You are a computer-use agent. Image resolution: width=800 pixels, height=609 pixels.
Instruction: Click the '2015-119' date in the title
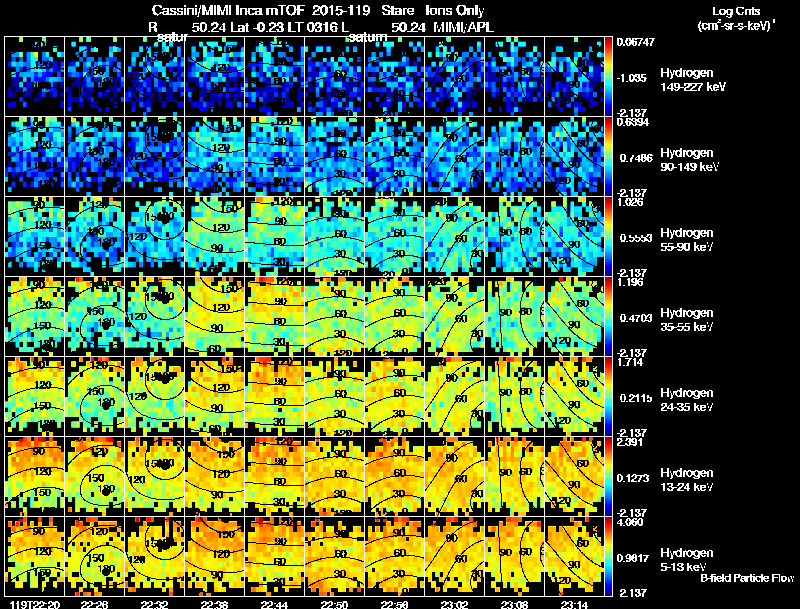pyautogui.click(x=343, y=10)
